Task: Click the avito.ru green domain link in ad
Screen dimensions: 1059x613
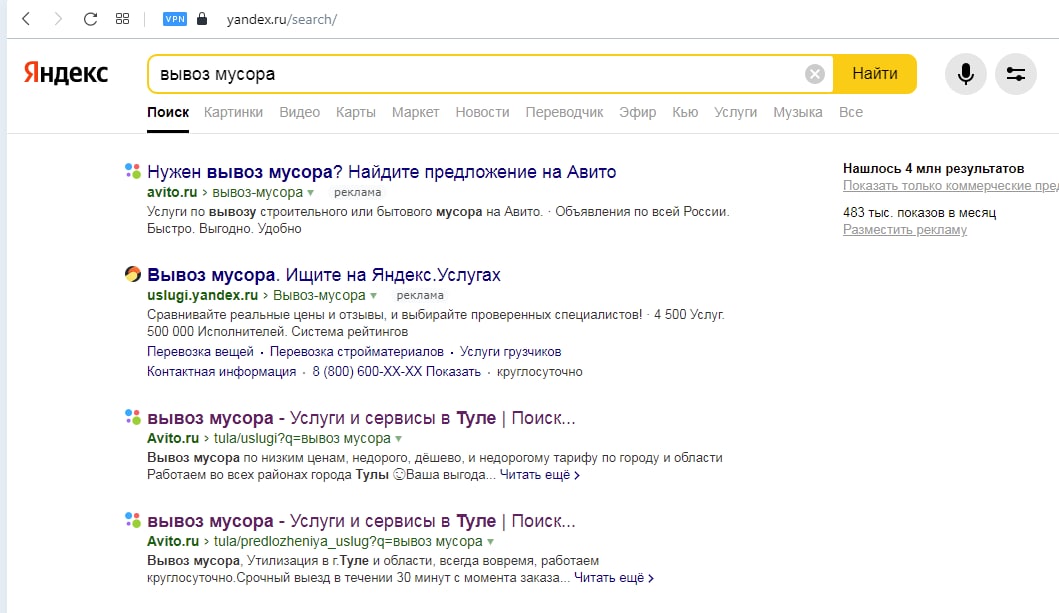Action: [x=172, y=192]
